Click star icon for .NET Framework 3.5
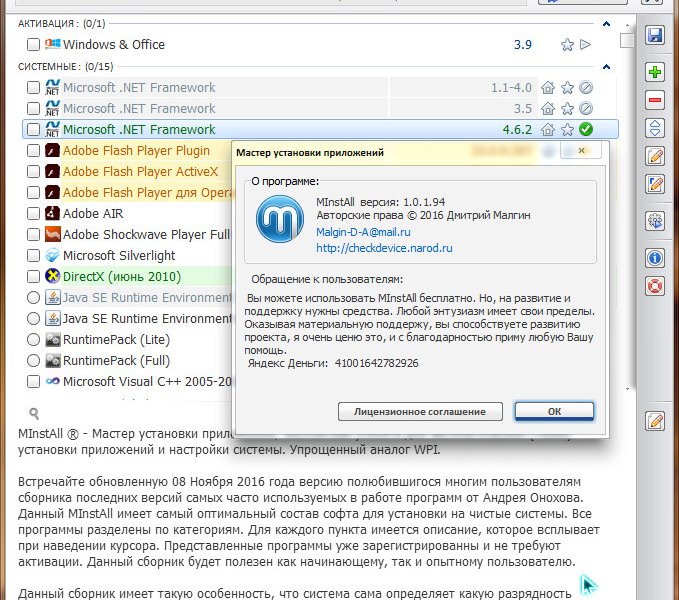679x600 pixels. (x=567, y=108)
